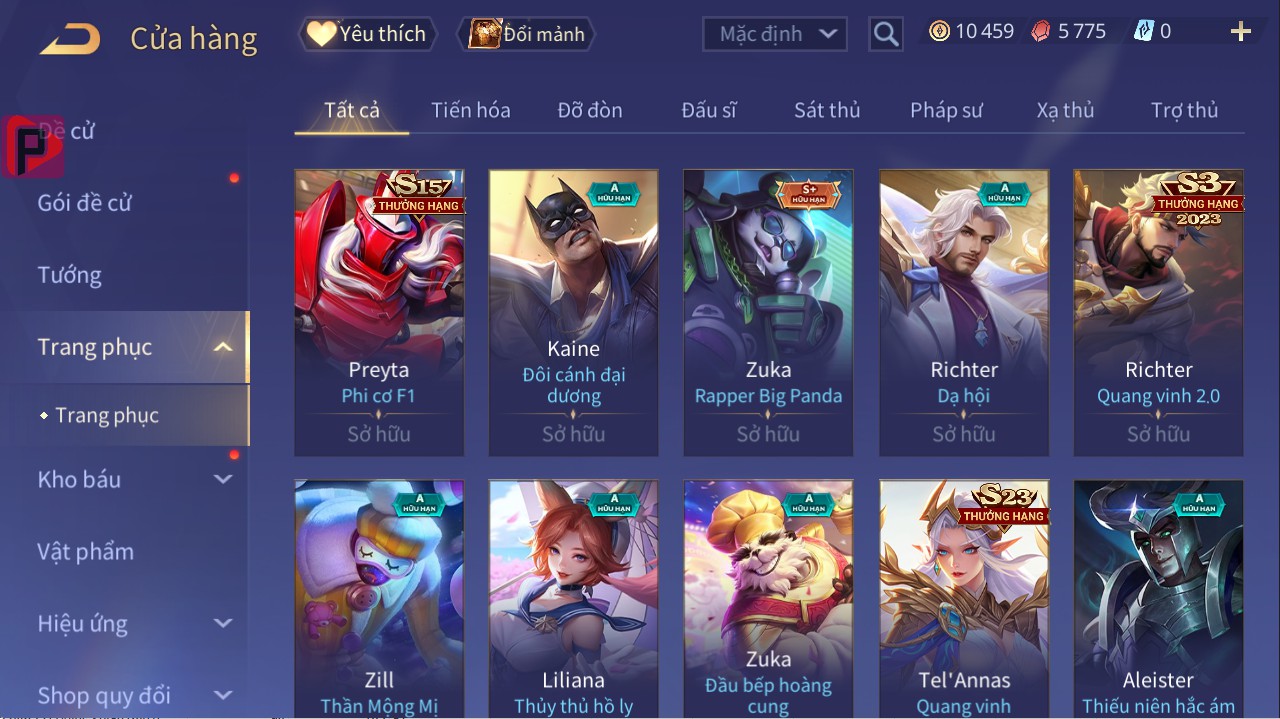The image size is (1280, 719).
Task: Go back using the golden return arrow
Action: (x=70, y=39)
